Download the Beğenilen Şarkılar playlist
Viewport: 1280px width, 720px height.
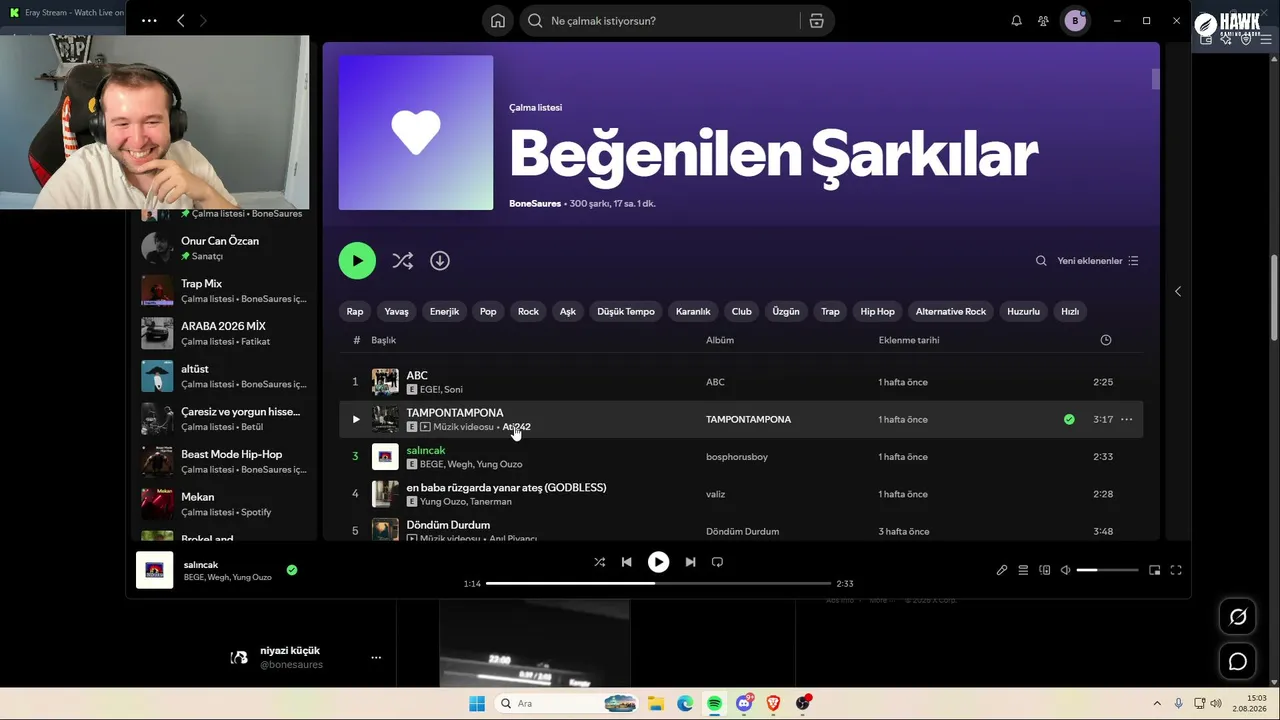click(440, 261)
